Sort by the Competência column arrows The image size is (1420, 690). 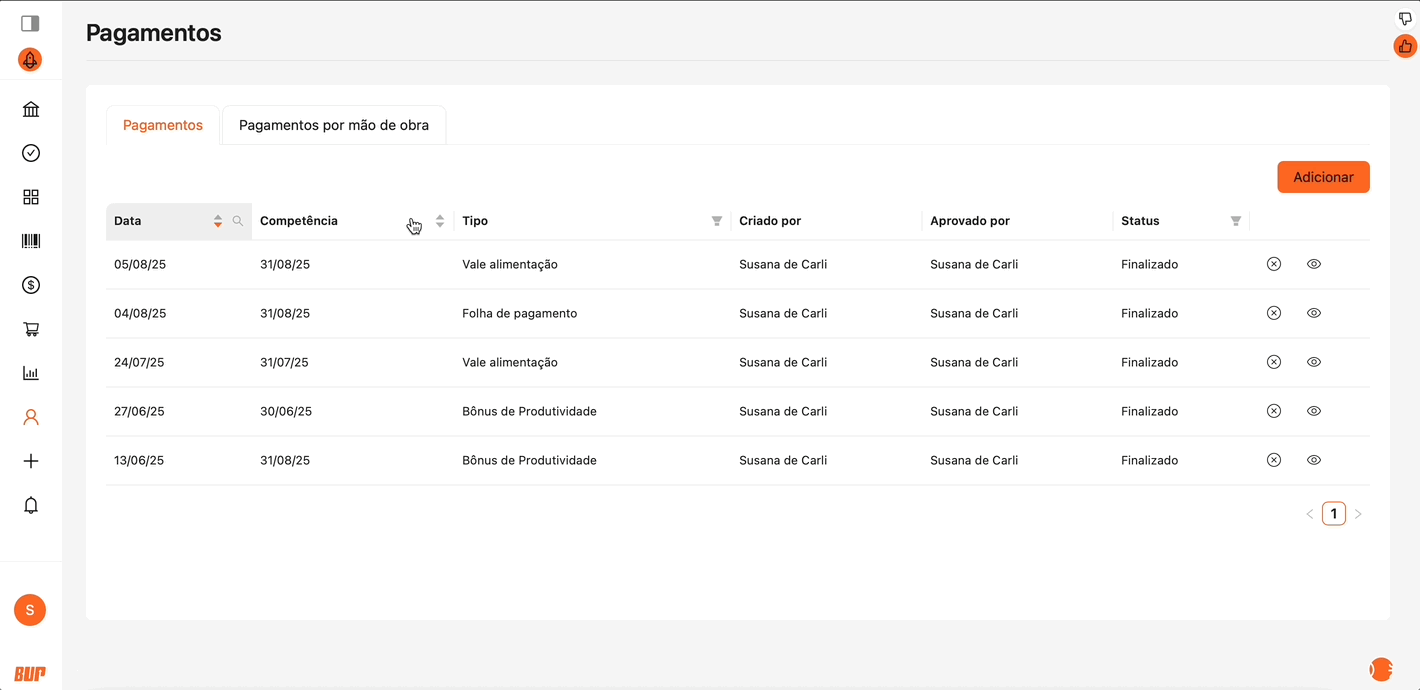pyautogui.click(x=440, y=221)
